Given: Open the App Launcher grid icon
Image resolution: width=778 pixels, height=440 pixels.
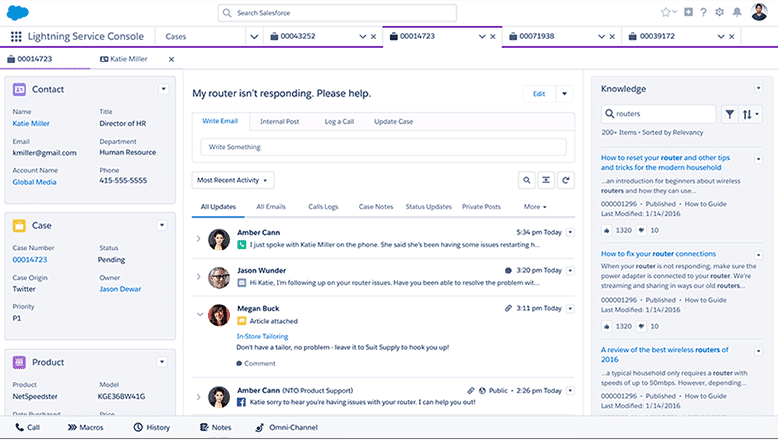Looking at the screenshot, I should 16,36.
